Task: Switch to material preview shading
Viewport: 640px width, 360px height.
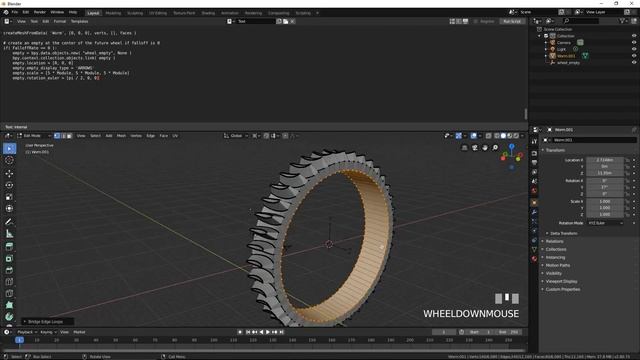Action: (x=510, y=136)
